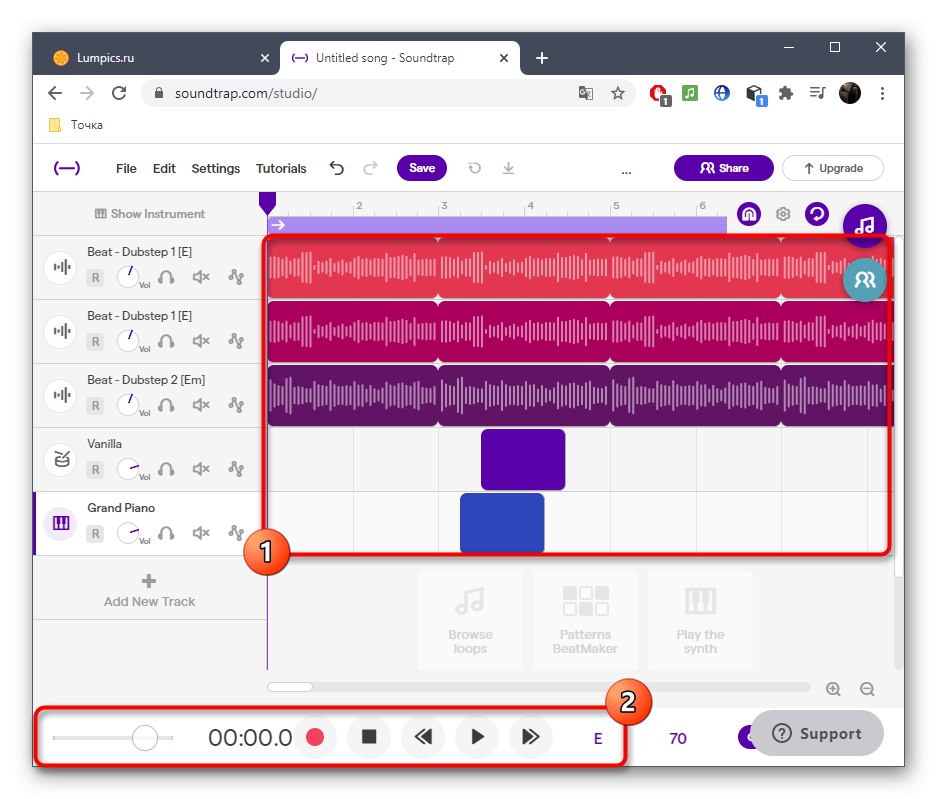Open automation for Beat - Dubstep 2 track

click(237, 405)
